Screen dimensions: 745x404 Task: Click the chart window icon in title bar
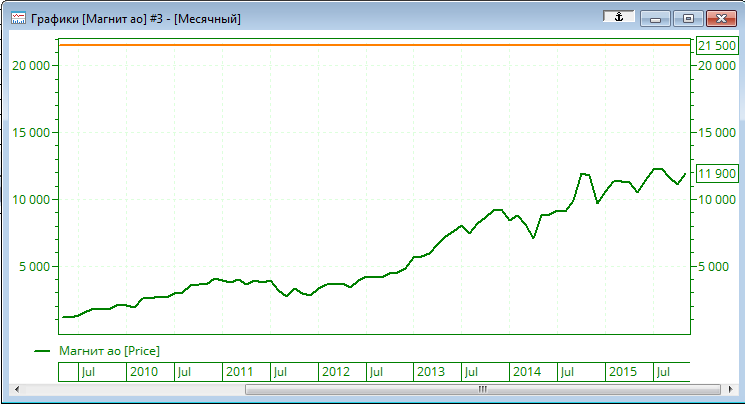tap(17, 18)
